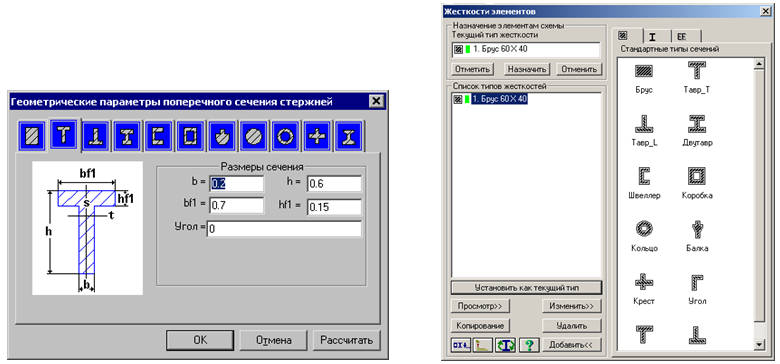Expand the Просмотр>> panel
The width and height of the screenshot is (780, 364).
point(481,306)
